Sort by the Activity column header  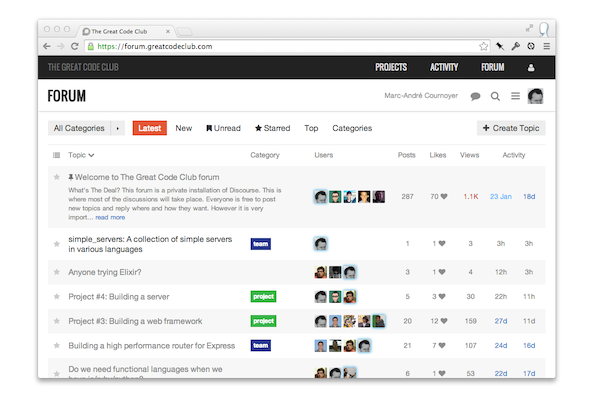(x=514, y=155)
